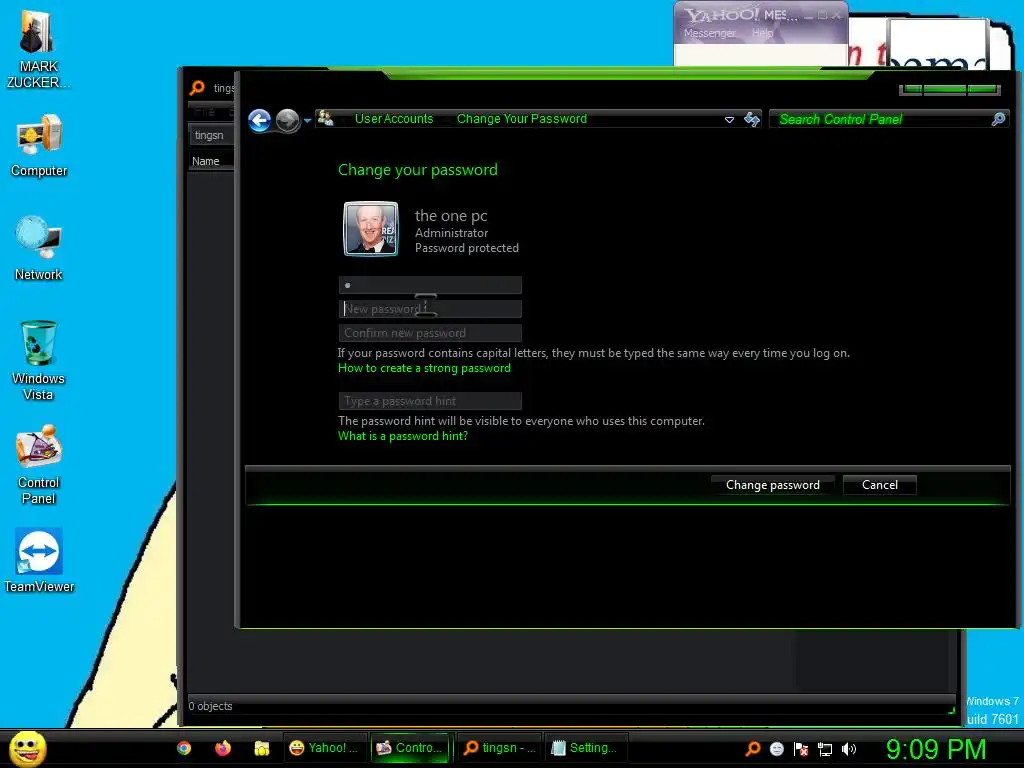Click the orange search tray icon

752,749
